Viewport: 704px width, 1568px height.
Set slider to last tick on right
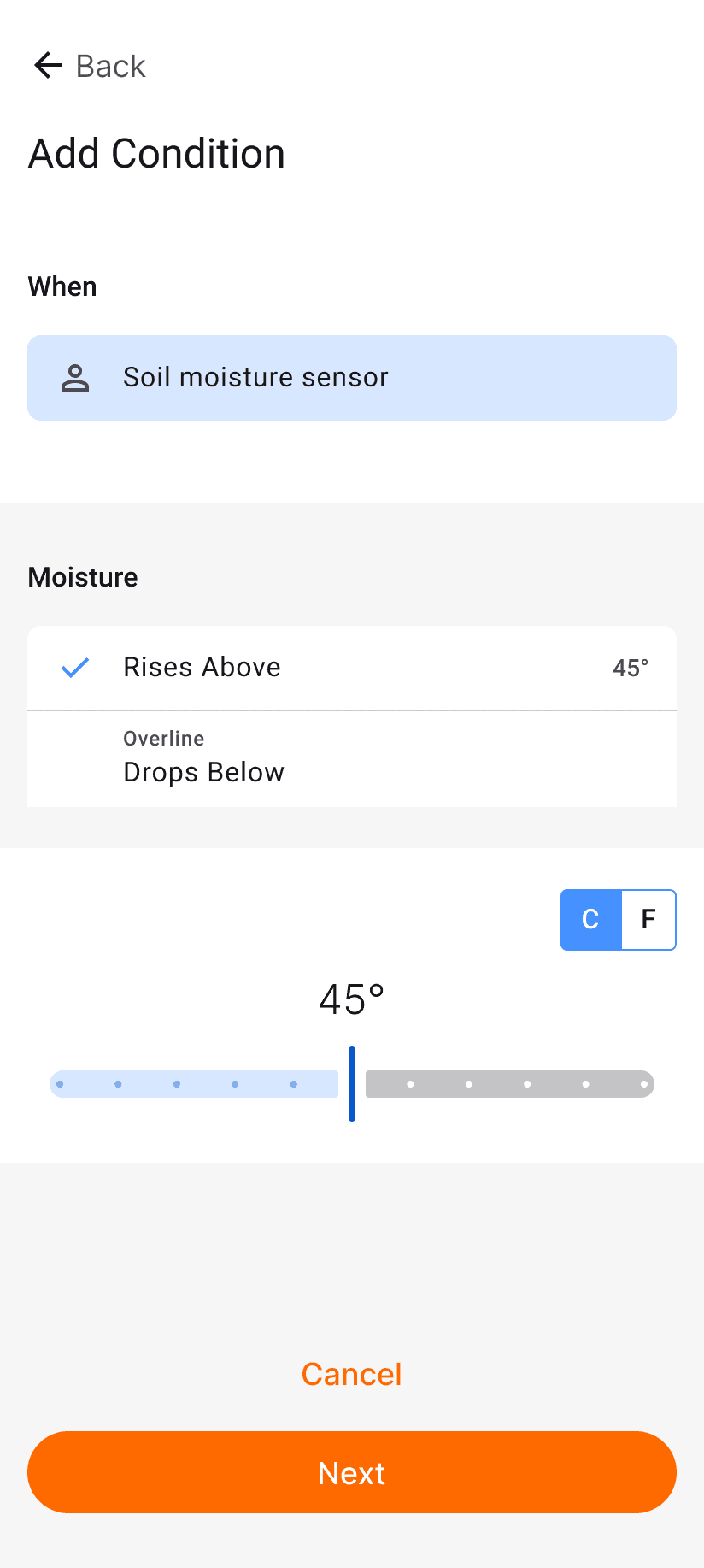tap(644, 1084)
